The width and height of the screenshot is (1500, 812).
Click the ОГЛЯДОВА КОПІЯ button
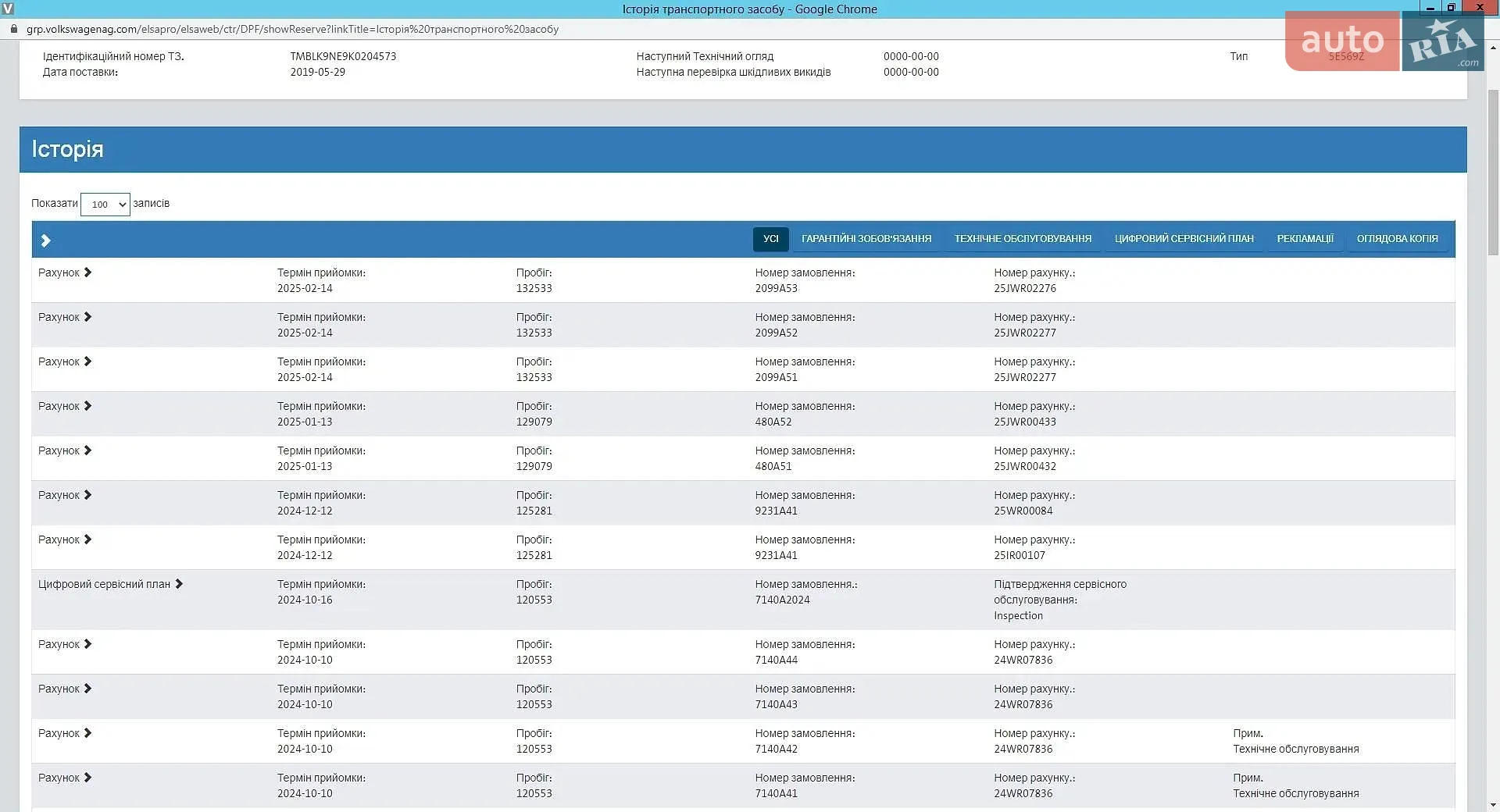(x=1397, y=239)
